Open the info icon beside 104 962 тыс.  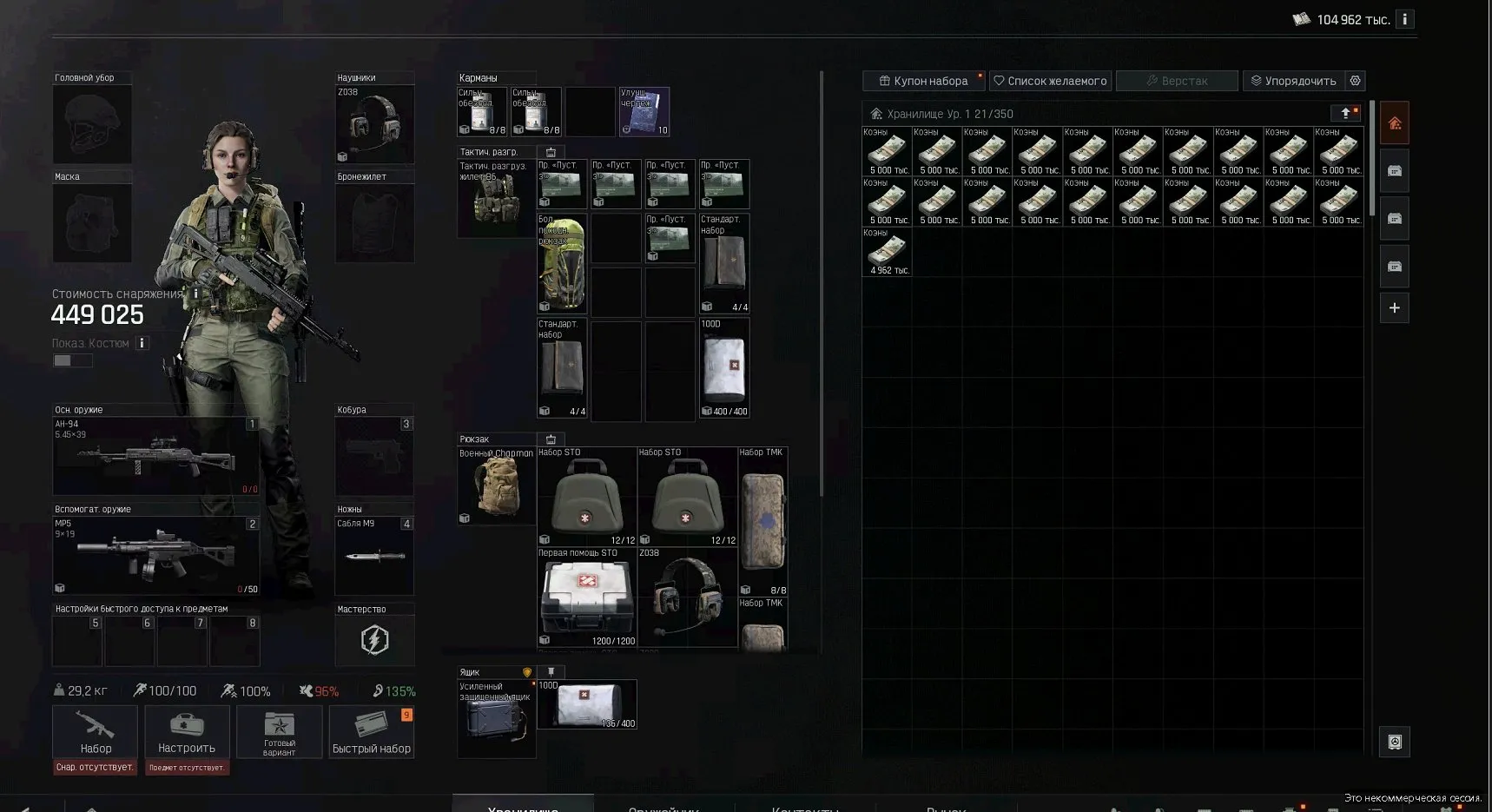click(1404, 19)
